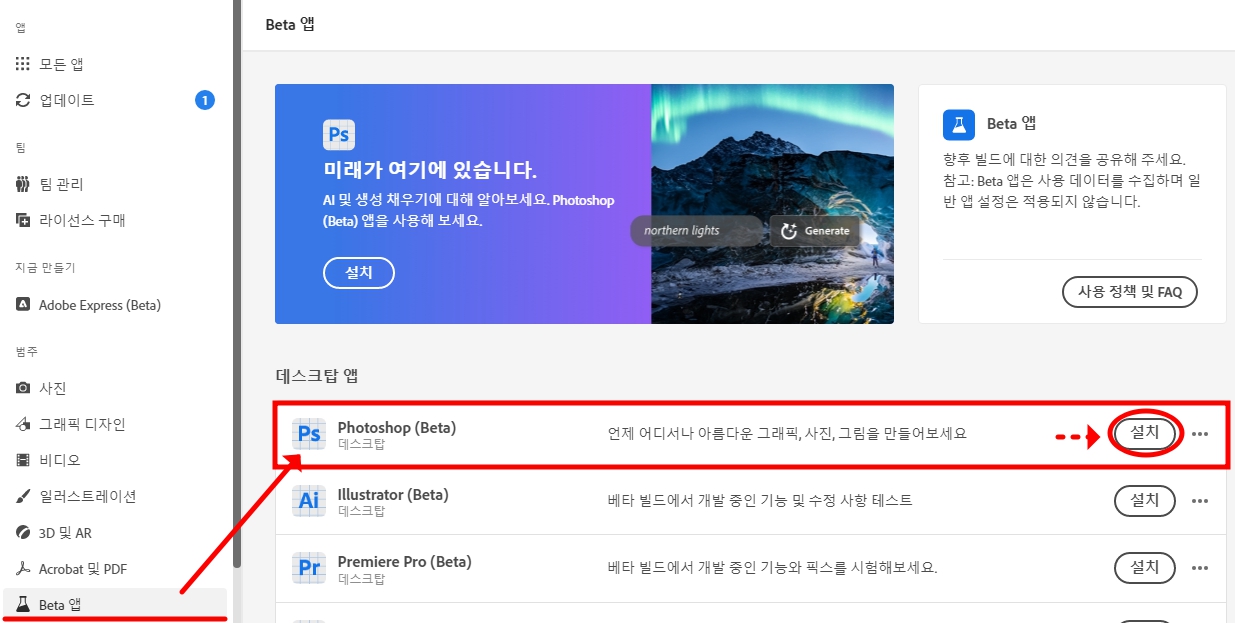Click 설치 for Premiere Pro (Beta)

click(x=1145, y=568)
